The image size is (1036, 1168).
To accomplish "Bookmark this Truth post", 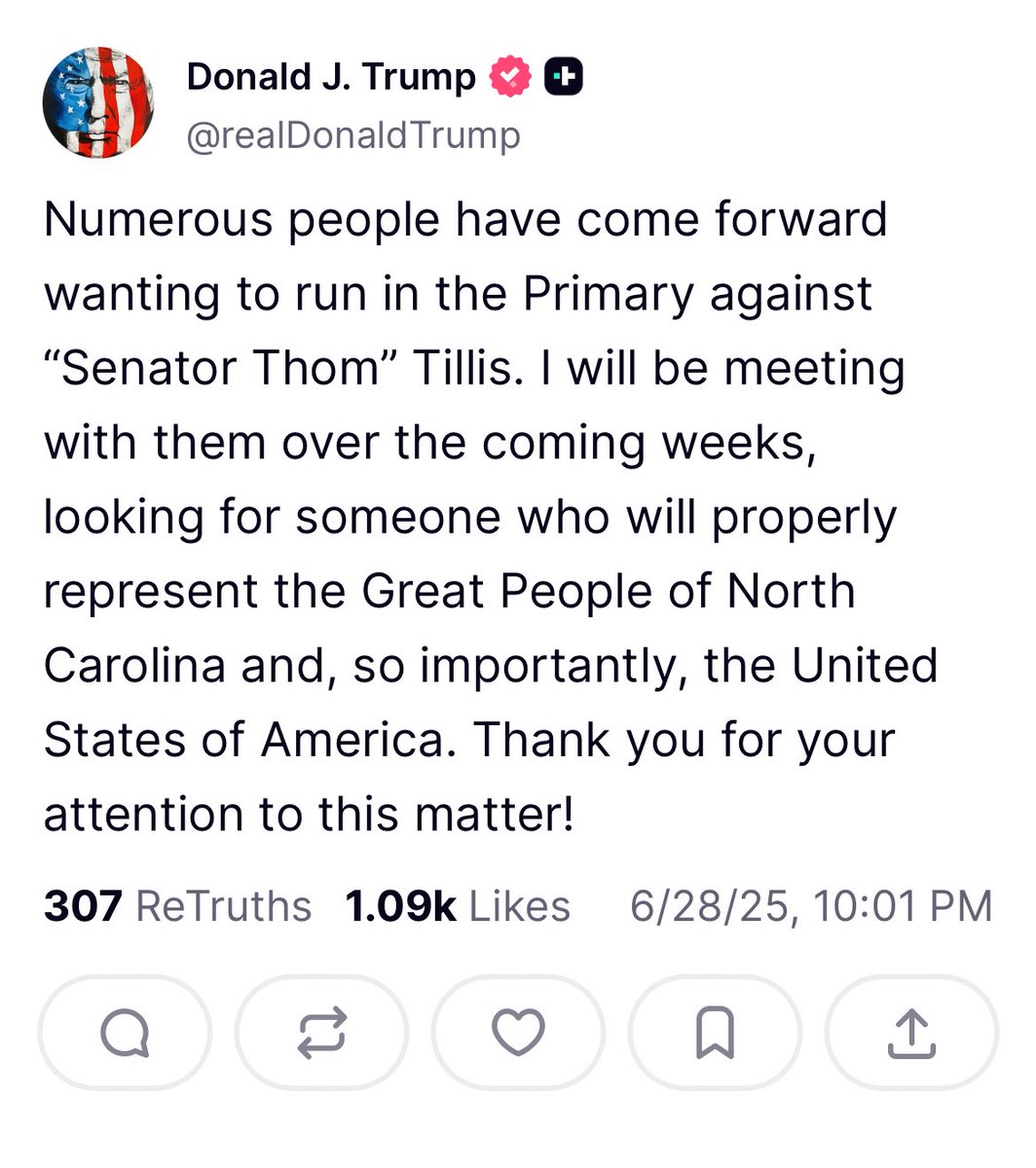I will click(715, 1033).
